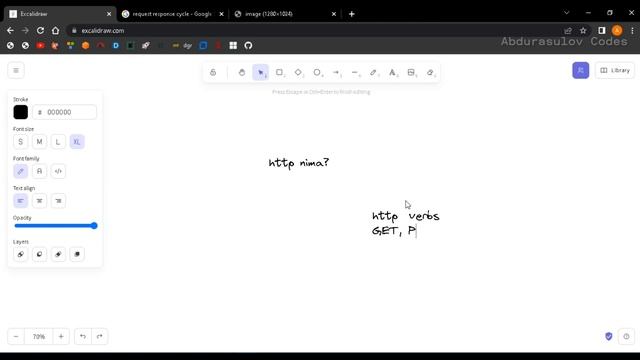640x360 pixels.
Task: Open the Excalidraw hamburger menu
Action: (x=16, y=70)
